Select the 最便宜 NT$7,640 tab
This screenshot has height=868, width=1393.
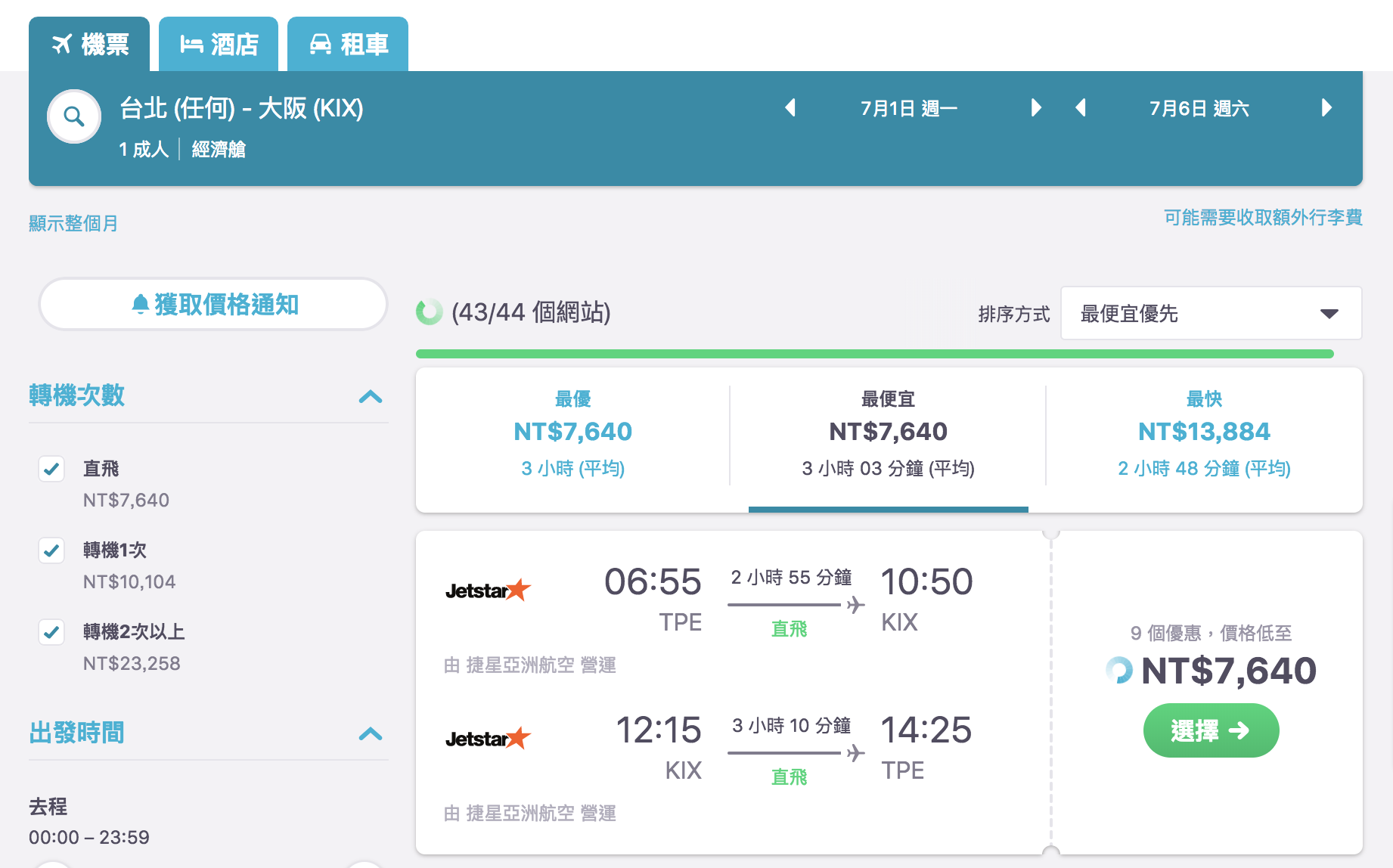(x=888, y=439)
